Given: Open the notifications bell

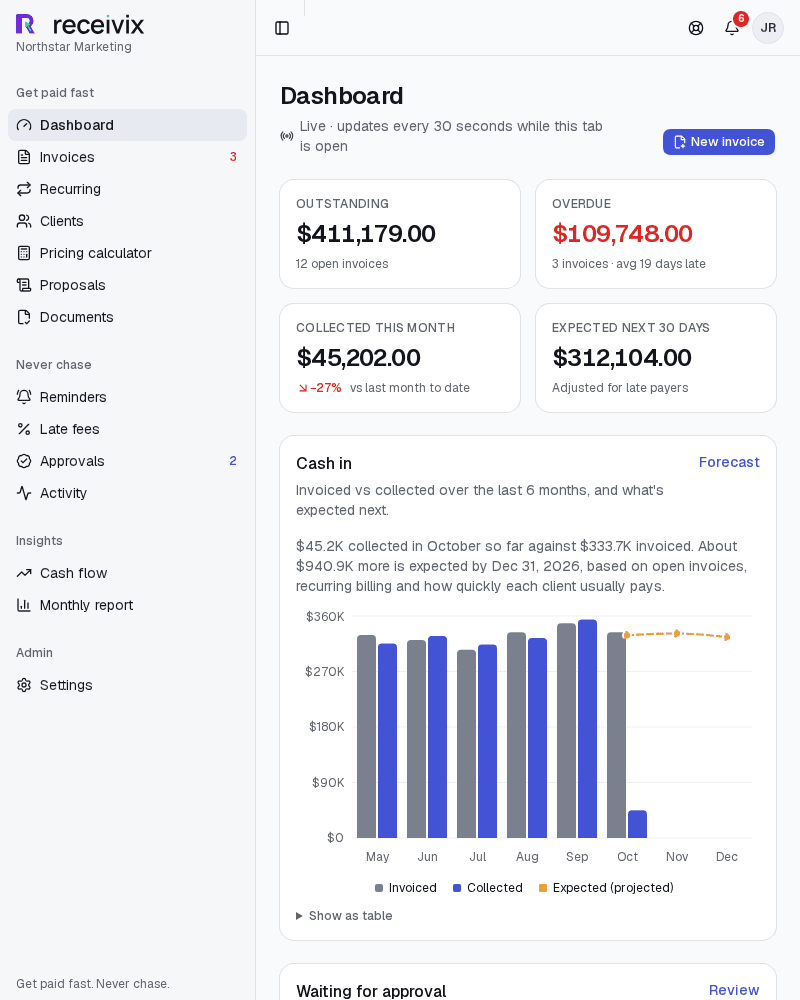Looking at the screenshot, I should [732, 28].
